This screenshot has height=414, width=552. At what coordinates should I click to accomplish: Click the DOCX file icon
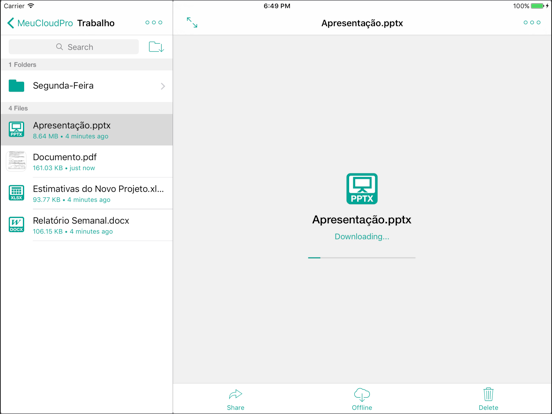16,224
